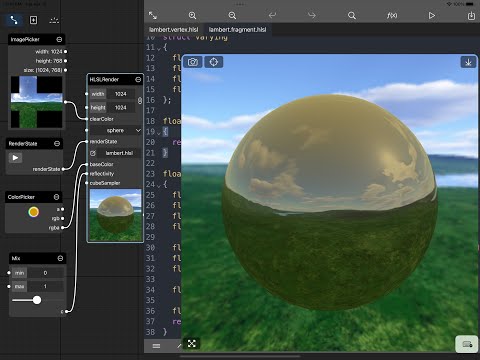Collapse the ImagePicker node
The height and width of the screenshot is (360, 480).
[x=59, y=39]
